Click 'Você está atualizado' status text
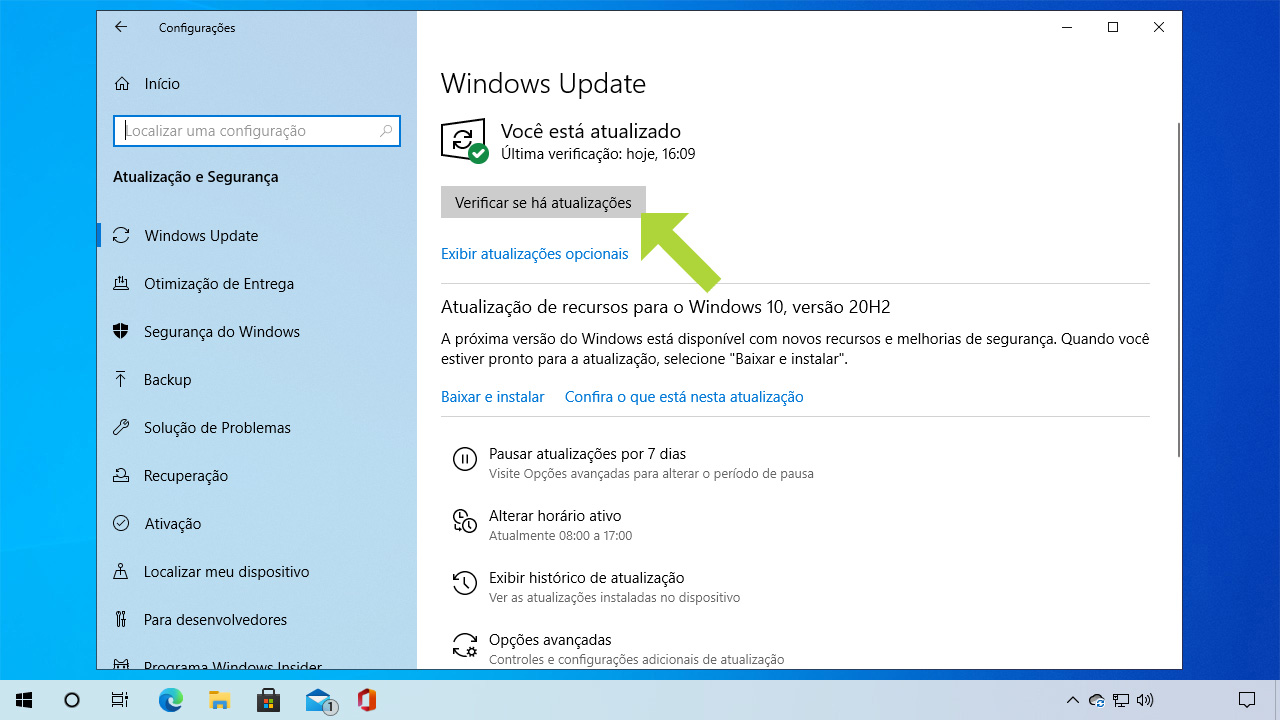 coord(591,131)
